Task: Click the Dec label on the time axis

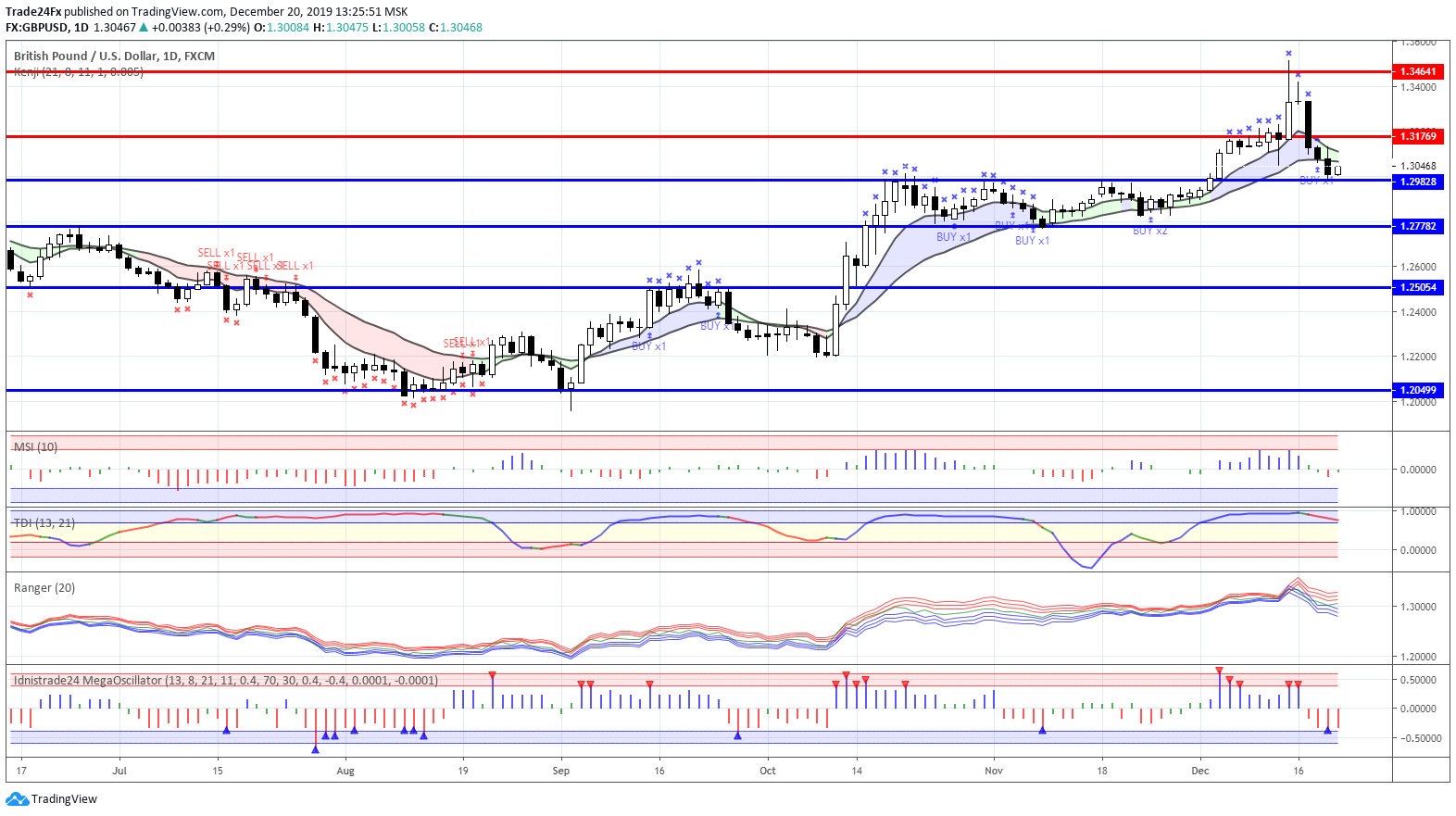Action: (1200, 770)
